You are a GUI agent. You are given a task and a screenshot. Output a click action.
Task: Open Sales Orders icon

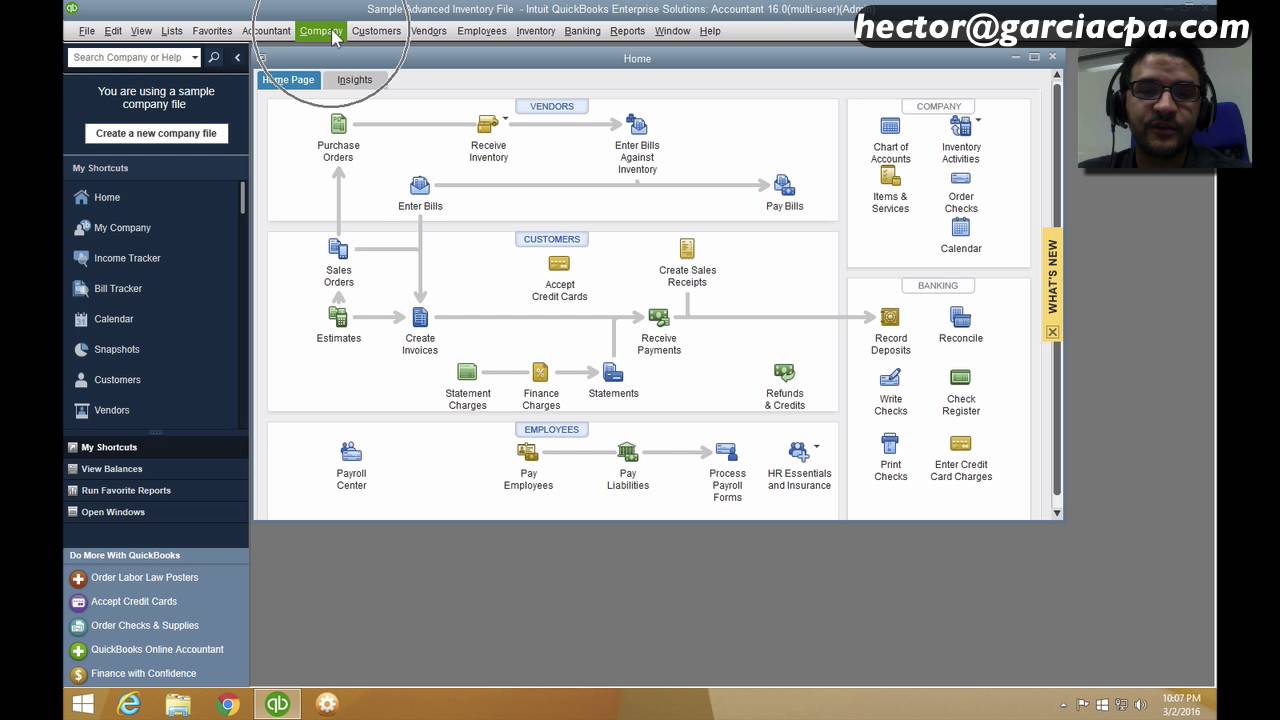tap(338, 248)
